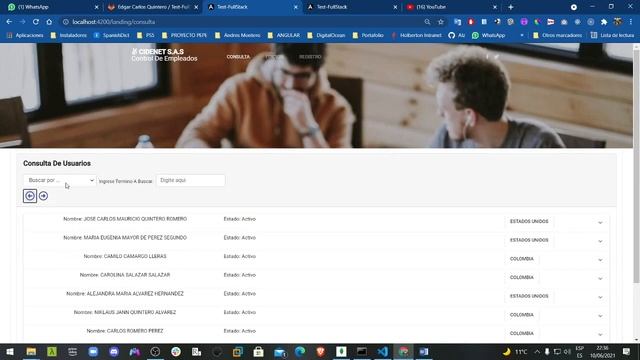This screenshot has height=360, width=640.
Task: Open 'Lista de lectura' reading list
Action: tap(613, 36)
